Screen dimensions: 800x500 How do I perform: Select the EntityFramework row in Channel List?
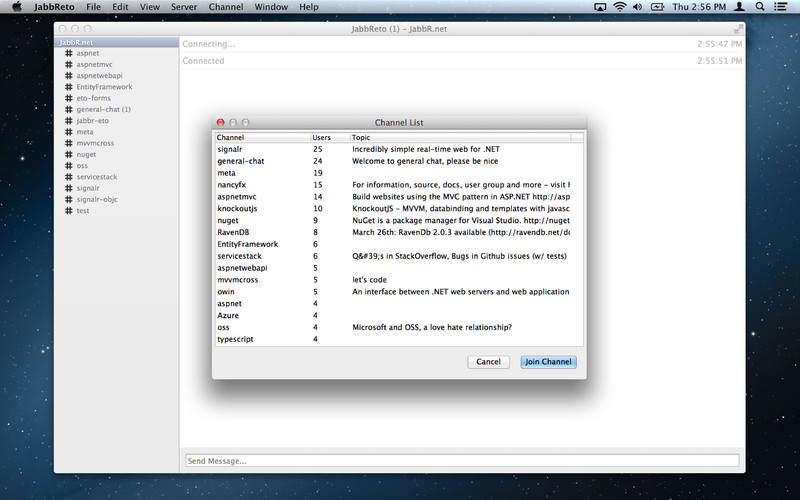point(399,244)
